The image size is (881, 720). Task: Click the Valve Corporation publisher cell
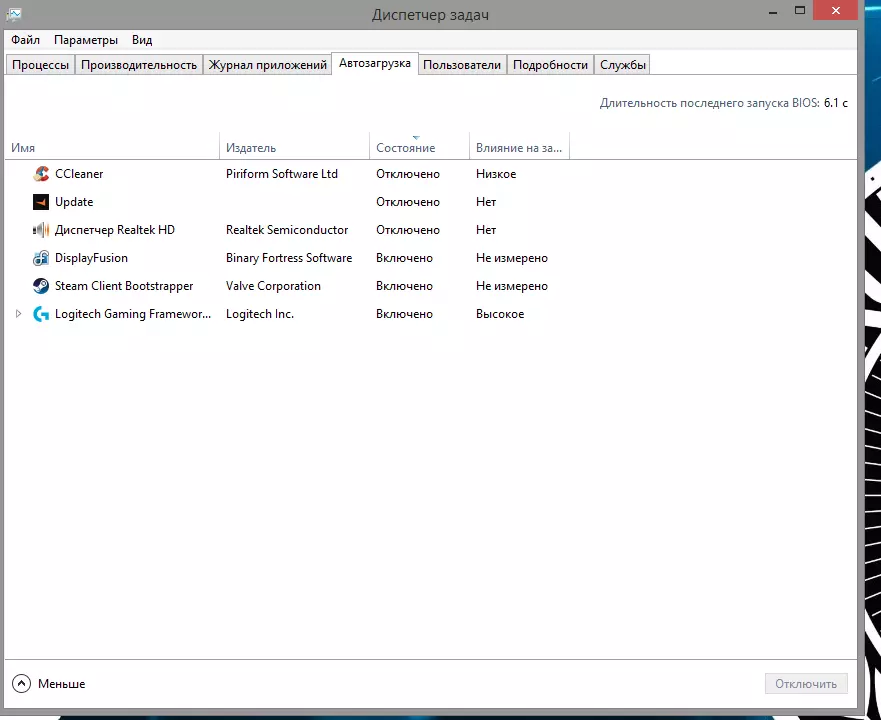(x=273, y=286)
